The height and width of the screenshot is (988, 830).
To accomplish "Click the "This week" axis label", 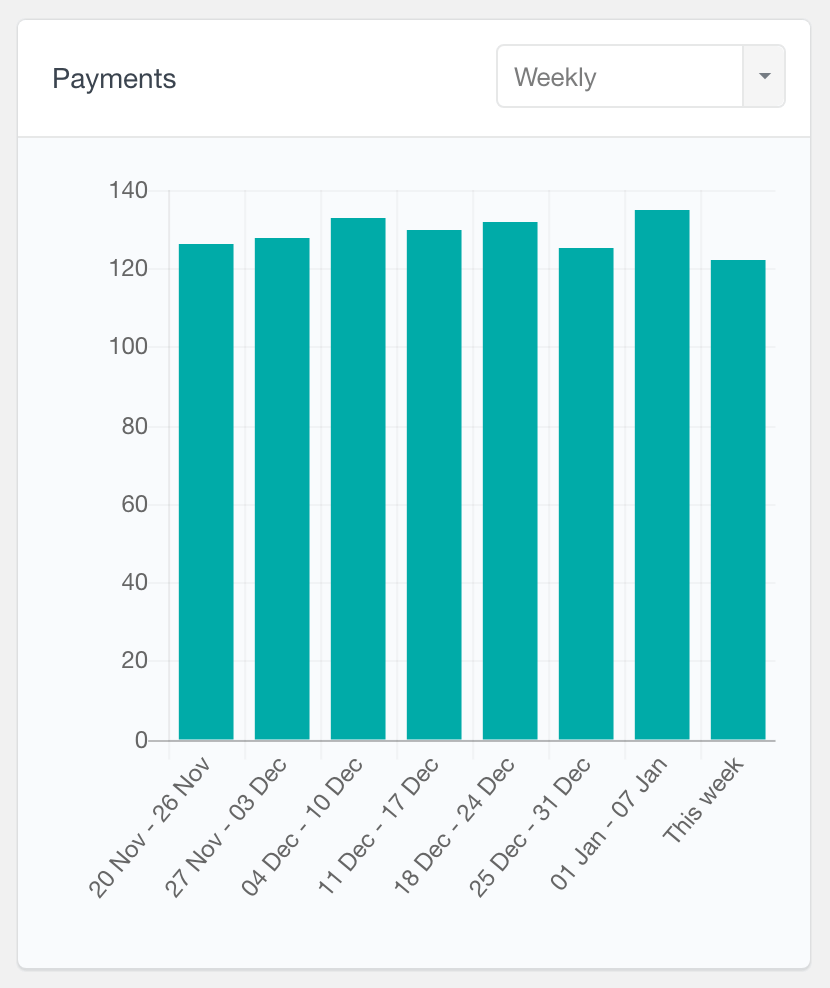I will (x=703, y=800).
